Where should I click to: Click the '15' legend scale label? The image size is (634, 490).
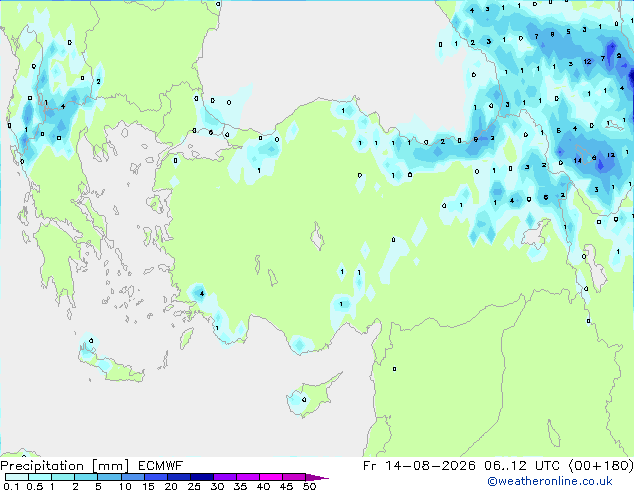click(x=148, y=486)
